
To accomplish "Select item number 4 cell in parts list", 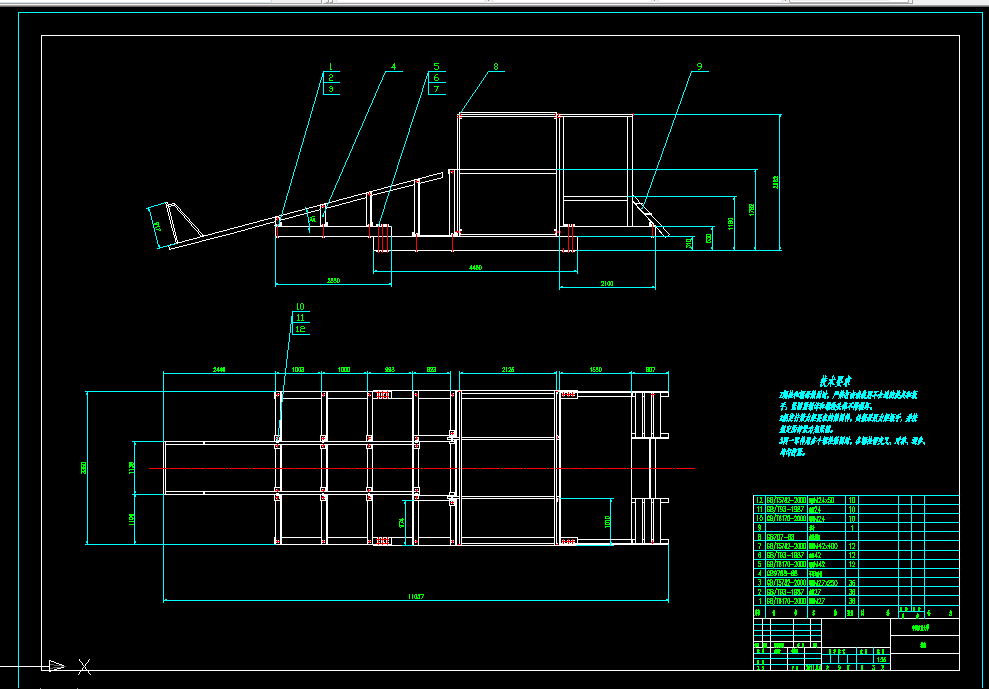I will [759, 574].
